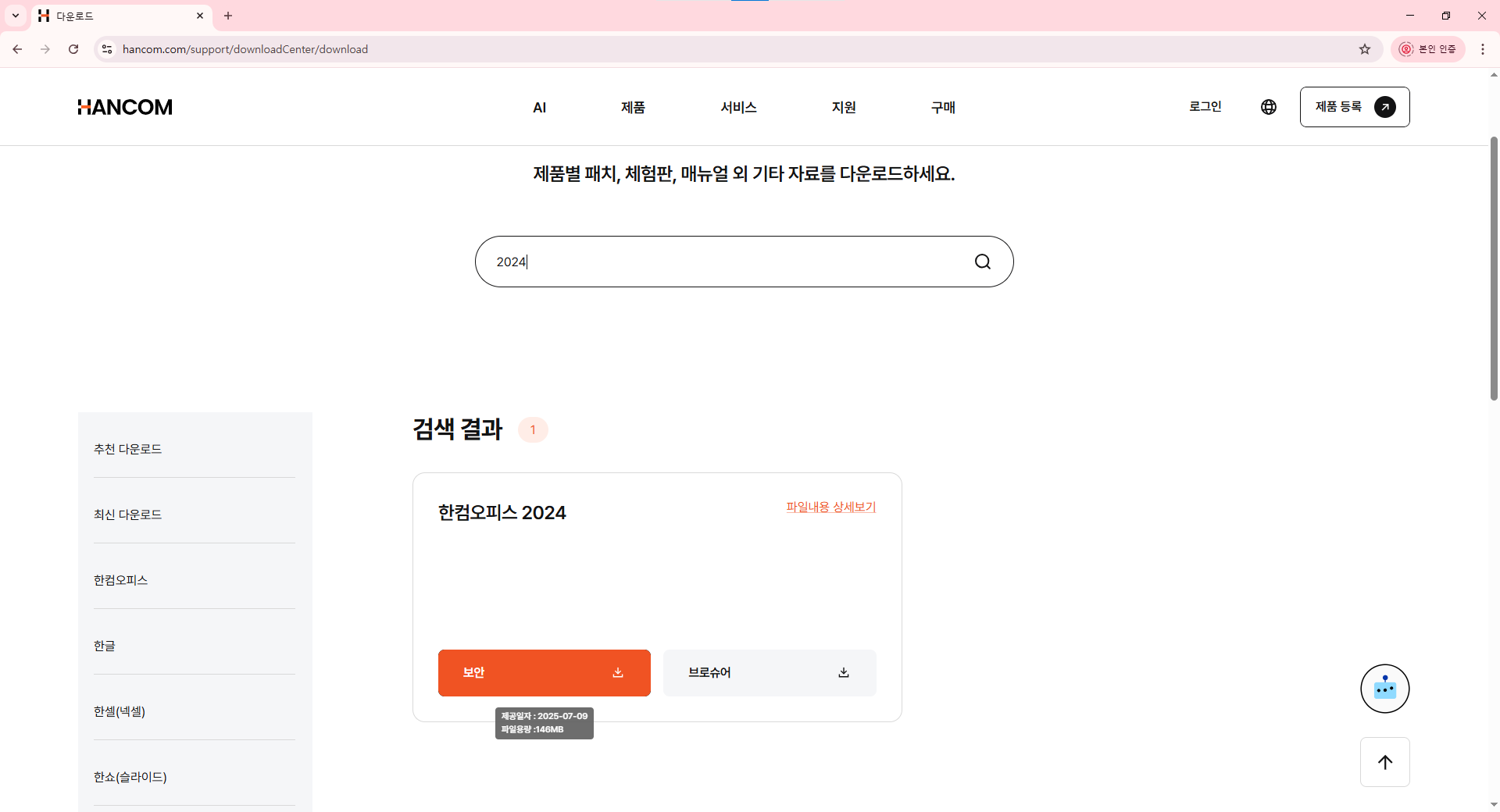The width and height of the screenshot is (1500, 812).
Task: Open the search magnifier icon
Action: tap(982, 262)
